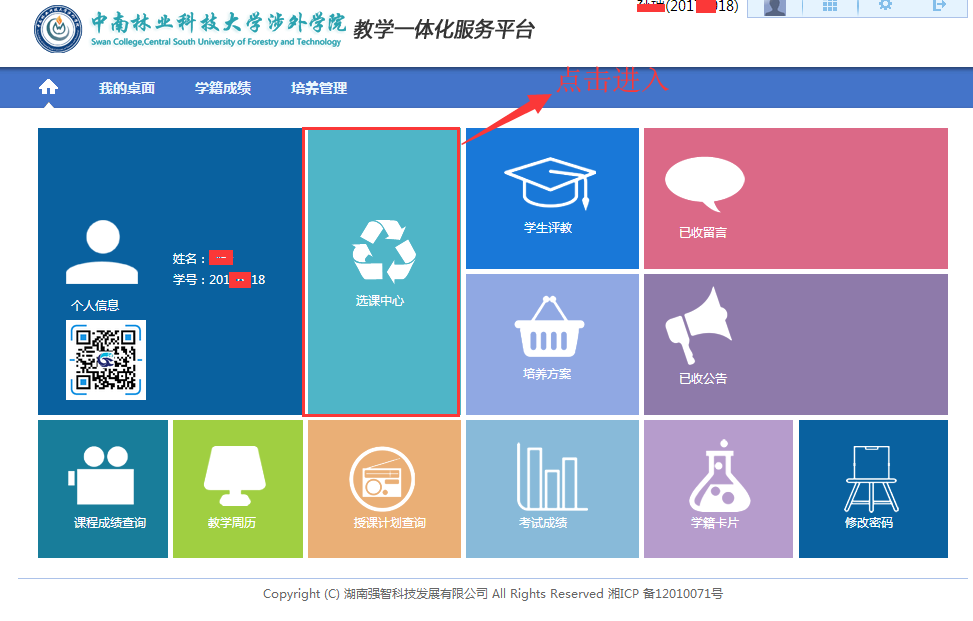Open 已收公告 with the megaphone icon
973x621 pixels.
700,325
